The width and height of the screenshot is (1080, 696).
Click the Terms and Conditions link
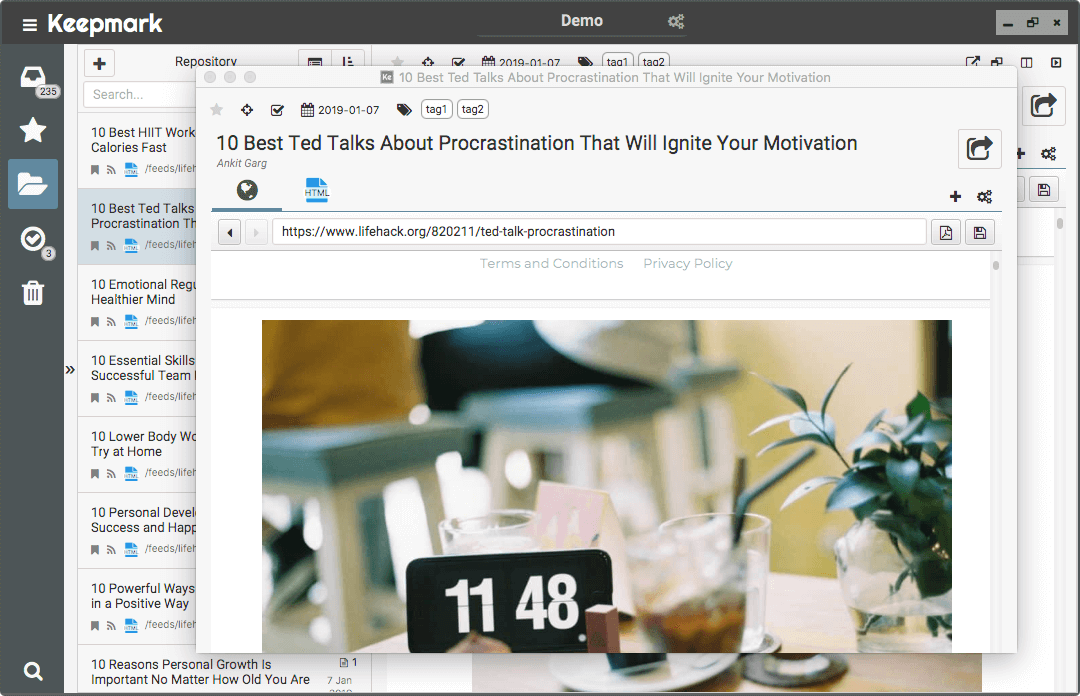click(x=551, y=264)
